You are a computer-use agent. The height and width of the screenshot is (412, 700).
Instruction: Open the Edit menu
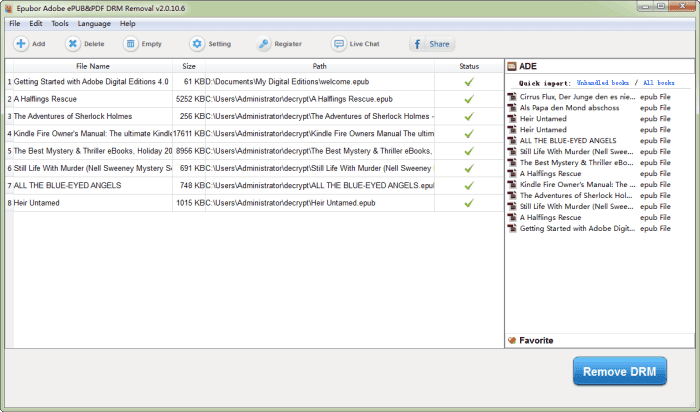click(36, 24)
